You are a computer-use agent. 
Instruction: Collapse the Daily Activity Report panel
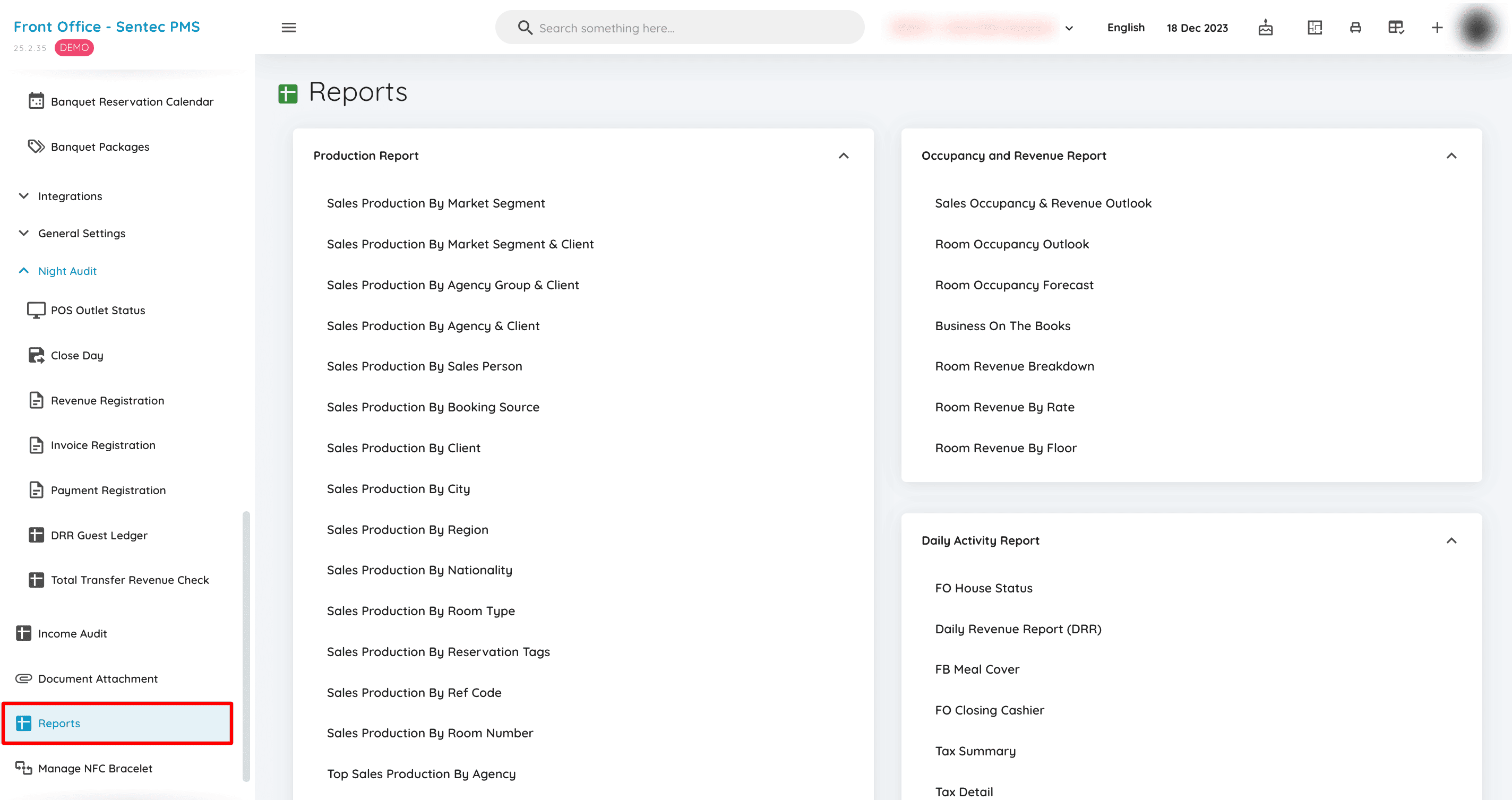tap(1451, 540)
